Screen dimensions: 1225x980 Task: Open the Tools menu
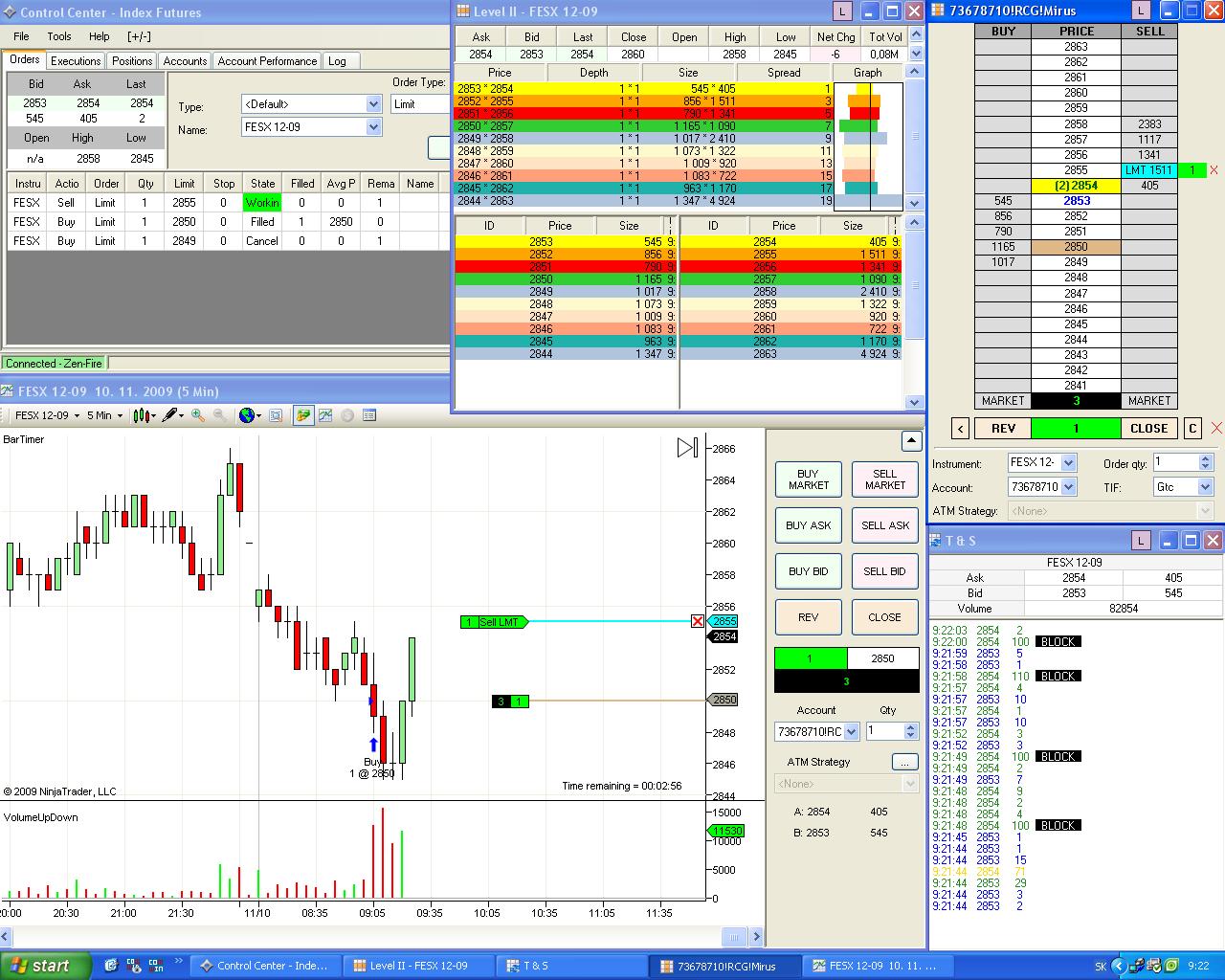pyautogui.click(x=59, y=36)
